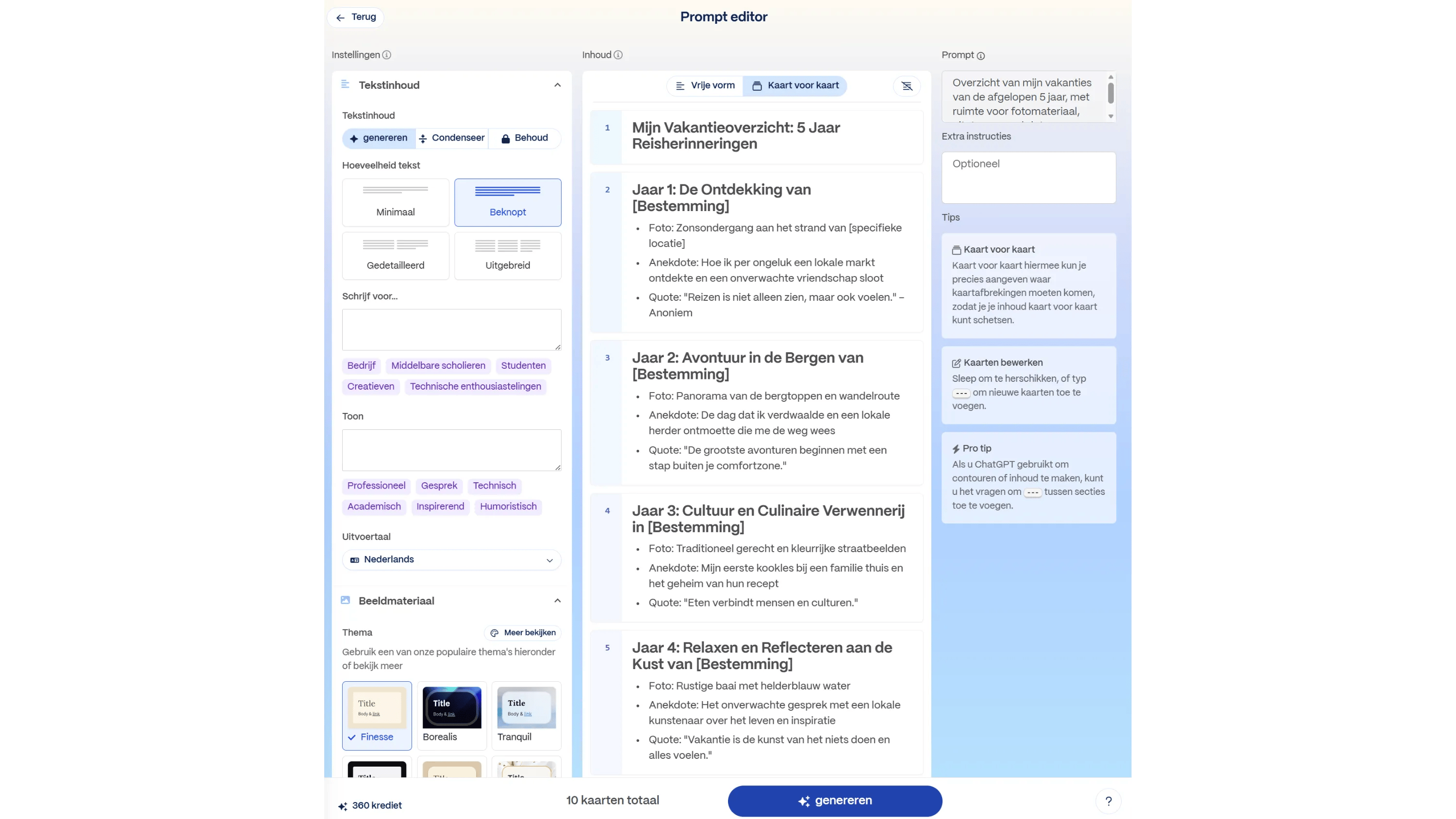This screenshot has width=1456, height=819.
Task: Click the text formatting icon in the Inhoud toolbar
Action: click(907, 86)
